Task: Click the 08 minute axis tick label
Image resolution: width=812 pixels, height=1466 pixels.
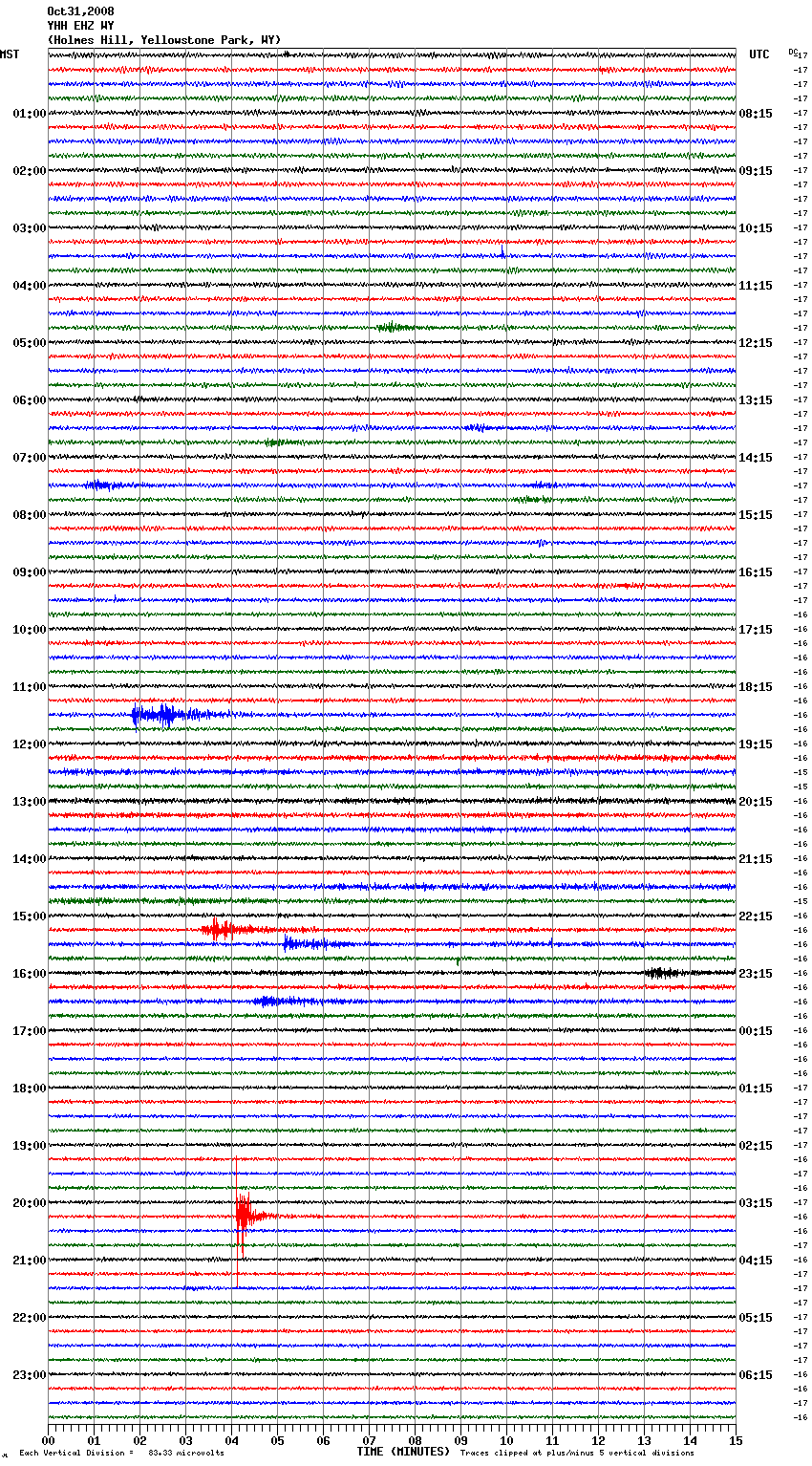Action: tap(415, 1440)
